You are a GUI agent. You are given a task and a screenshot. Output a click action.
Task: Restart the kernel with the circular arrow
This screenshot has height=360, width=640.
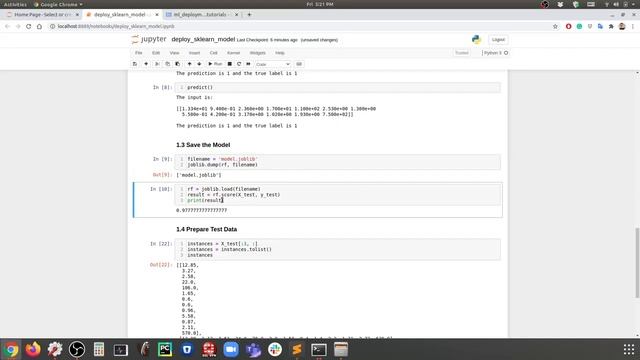tap(239, 64)
